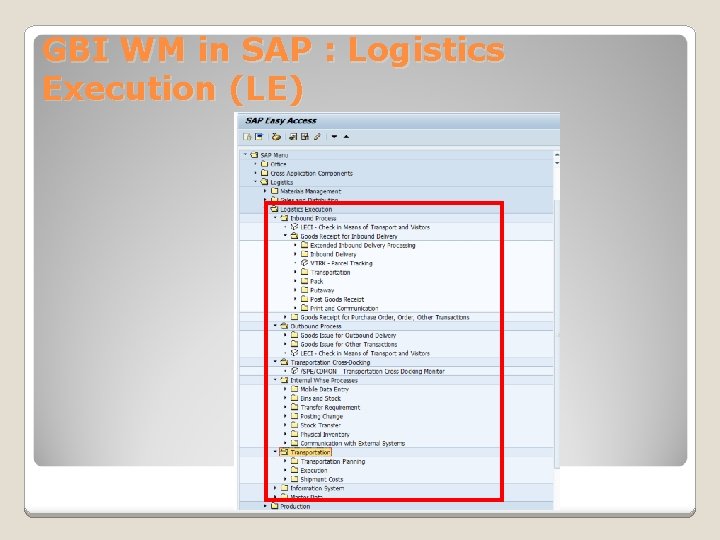
Task: Expand the Information System node
Action: click(276, 488)
